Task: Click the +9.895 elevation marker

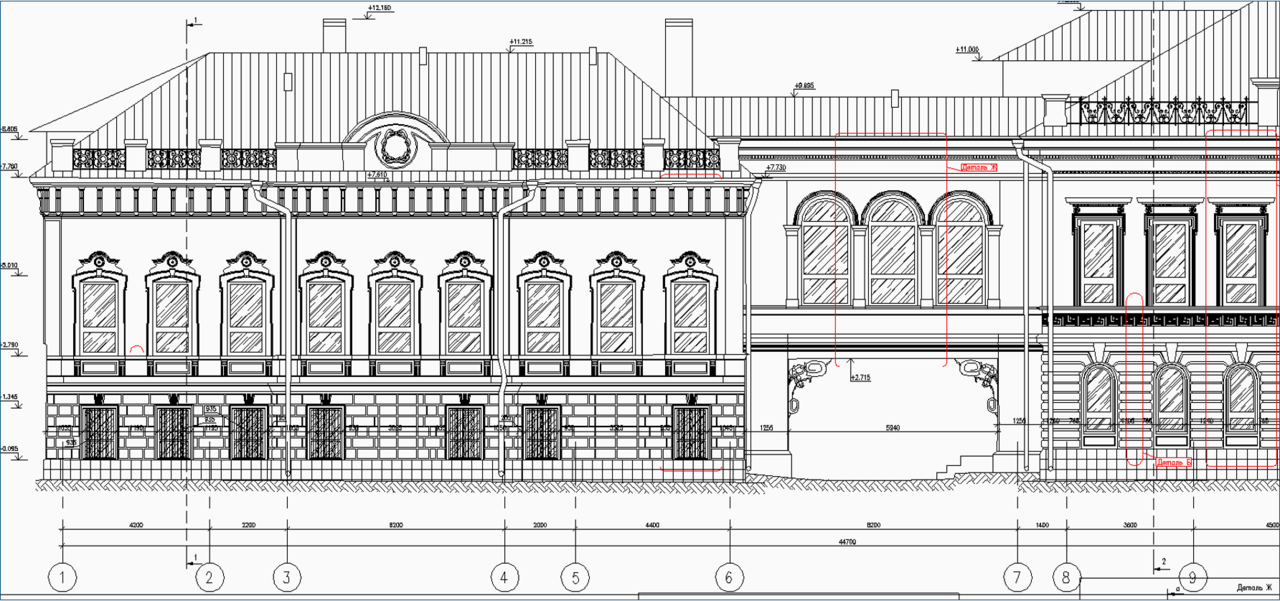Action: point(804,86)
